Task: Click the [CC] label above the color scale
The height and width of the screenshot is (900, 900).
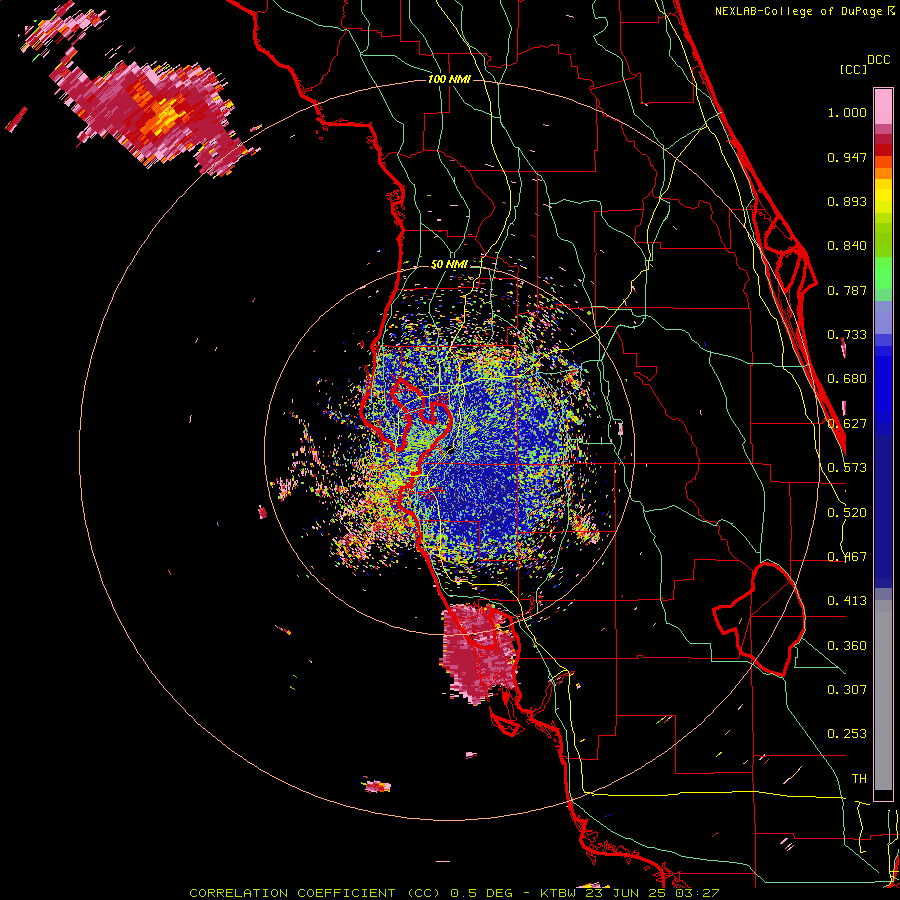Action: [853, 69]
